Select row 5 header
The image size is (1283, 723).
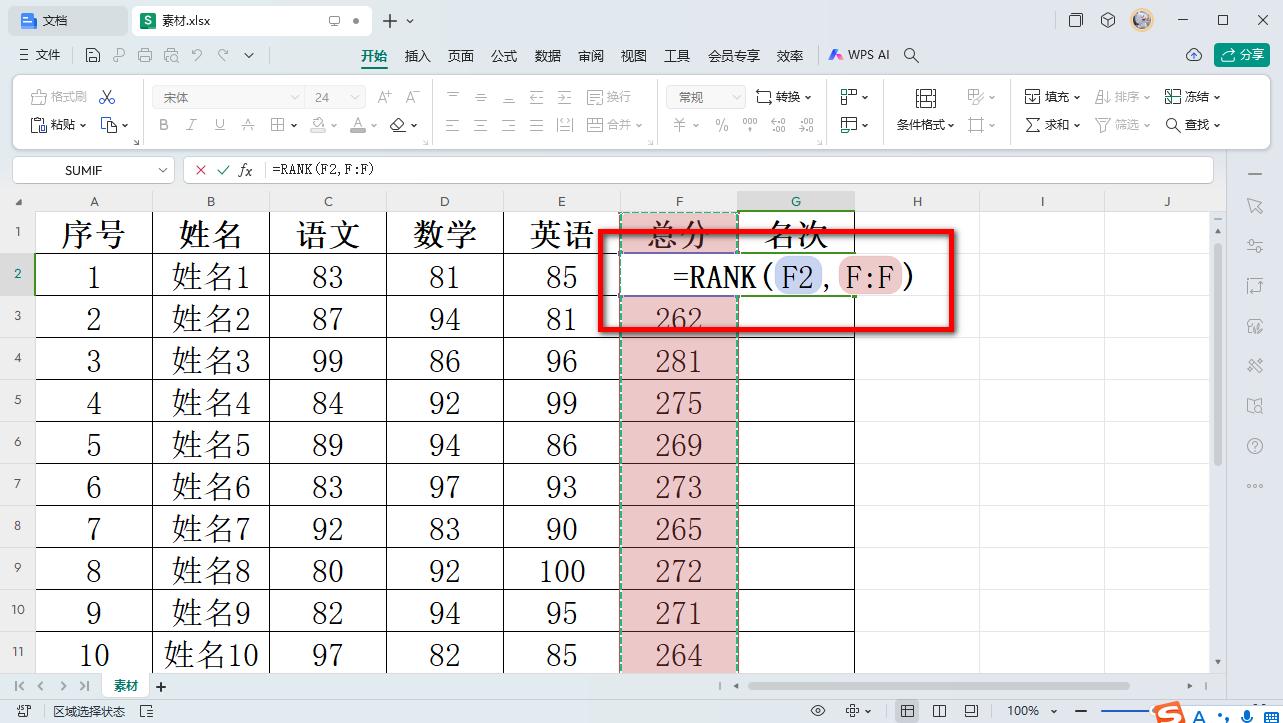pos(18,400)
